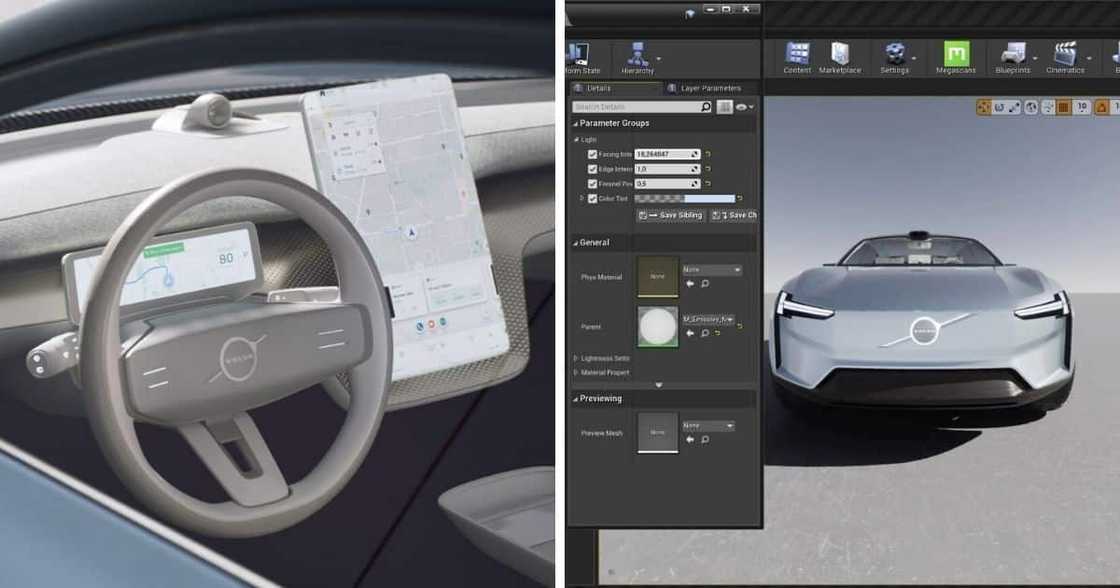Open the Marketplace toolbar icon
1120x588 pixels.
(x=840, y=57)
